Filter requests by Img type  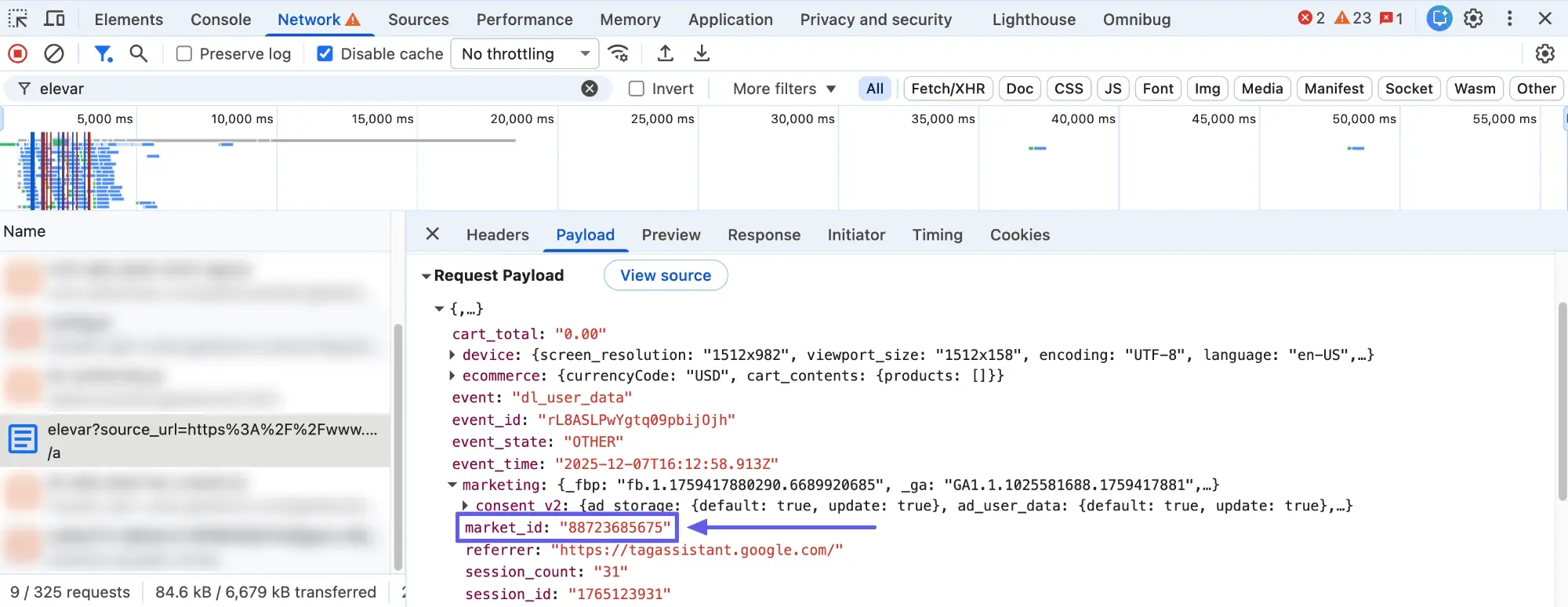coord(1207,89)
